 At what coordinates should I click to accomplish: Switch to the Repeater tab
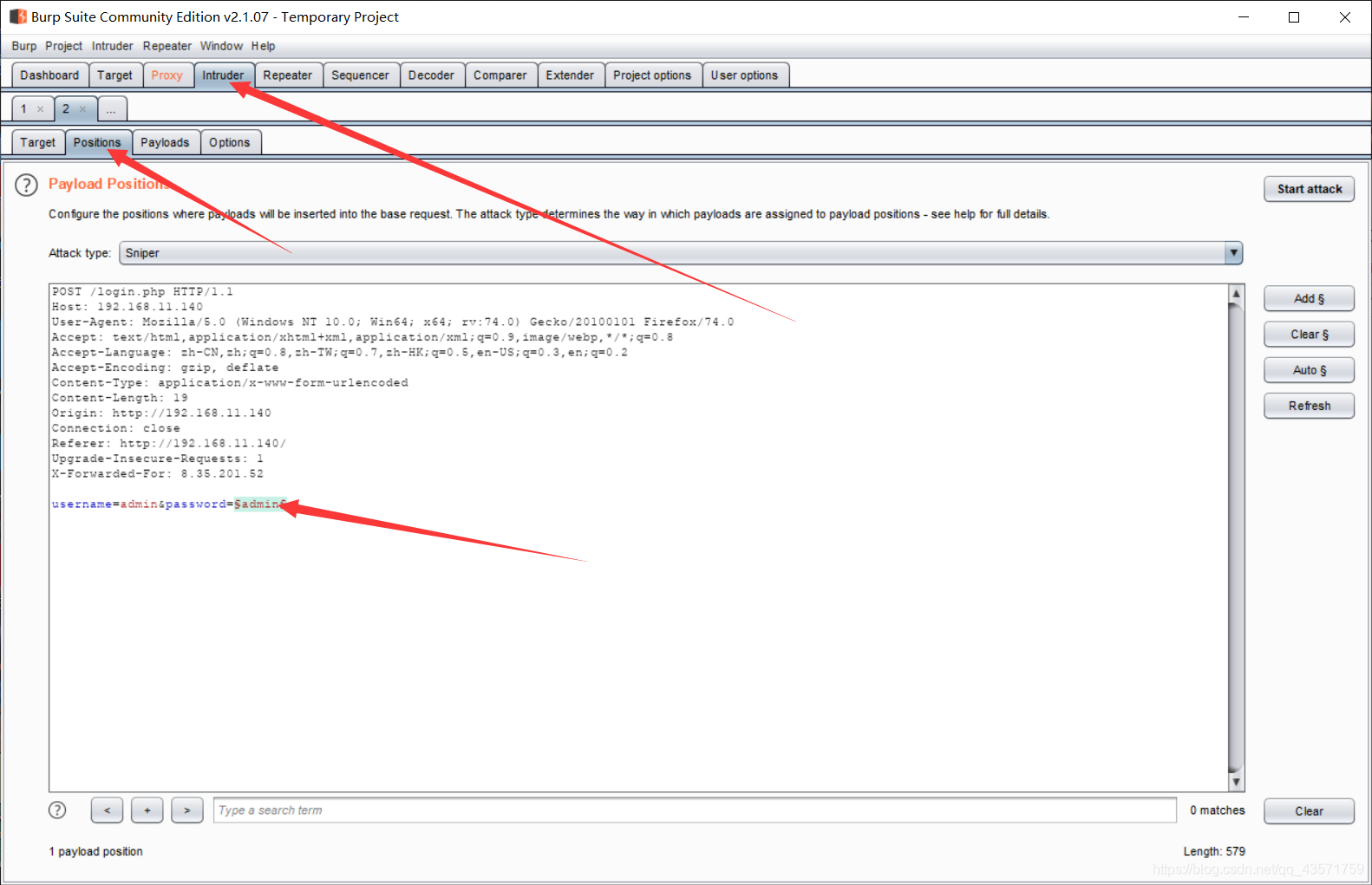tap(288, 75)
